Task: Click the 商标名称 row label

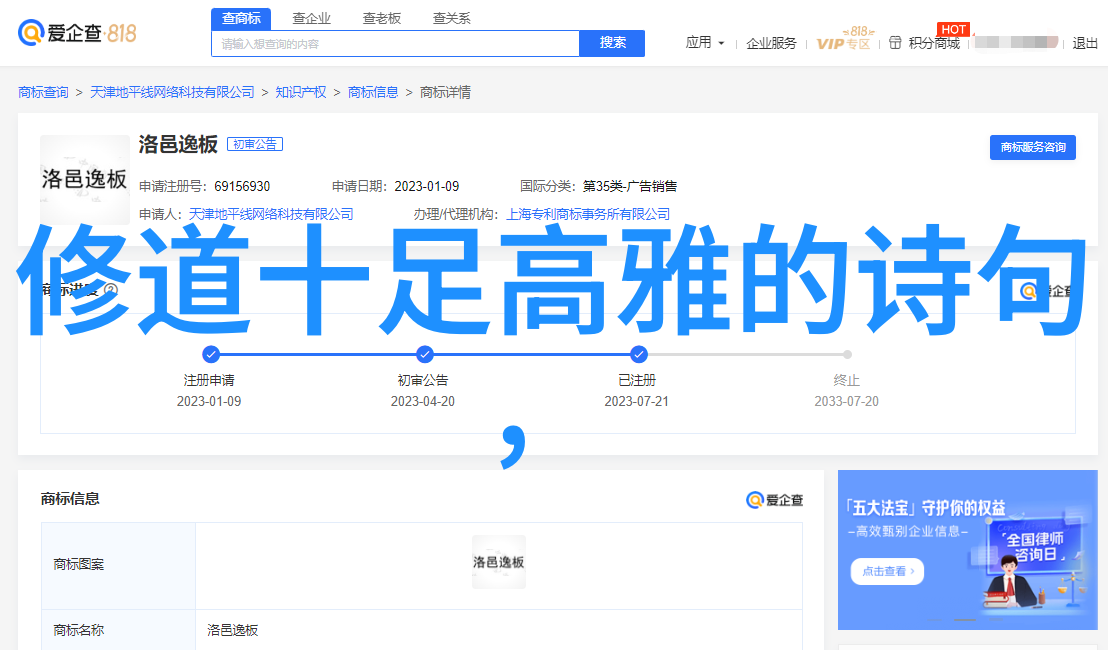Action: (78, 630)
